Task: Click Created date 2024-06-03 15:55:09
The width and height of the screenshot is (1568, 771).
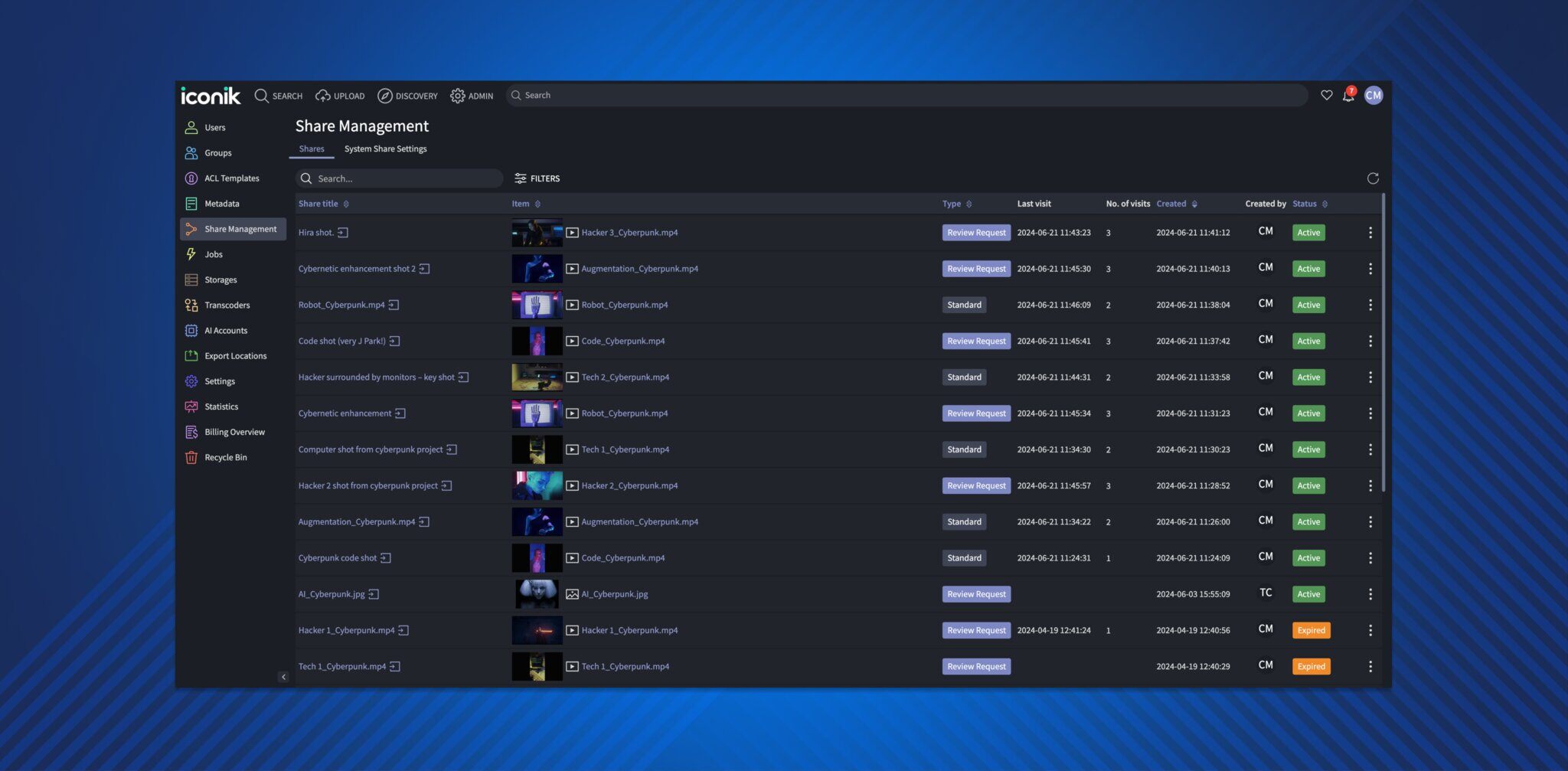Action: point(1193,594)
